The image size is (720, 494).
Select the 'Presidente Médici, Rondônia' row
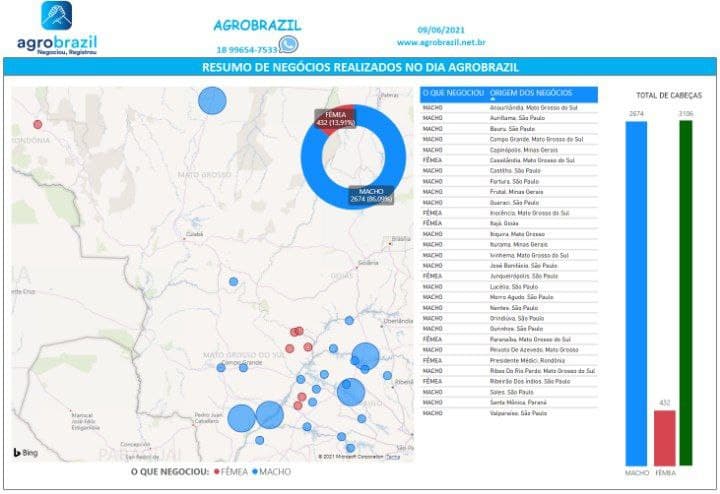pyautogui.click(x=509, y=360)
